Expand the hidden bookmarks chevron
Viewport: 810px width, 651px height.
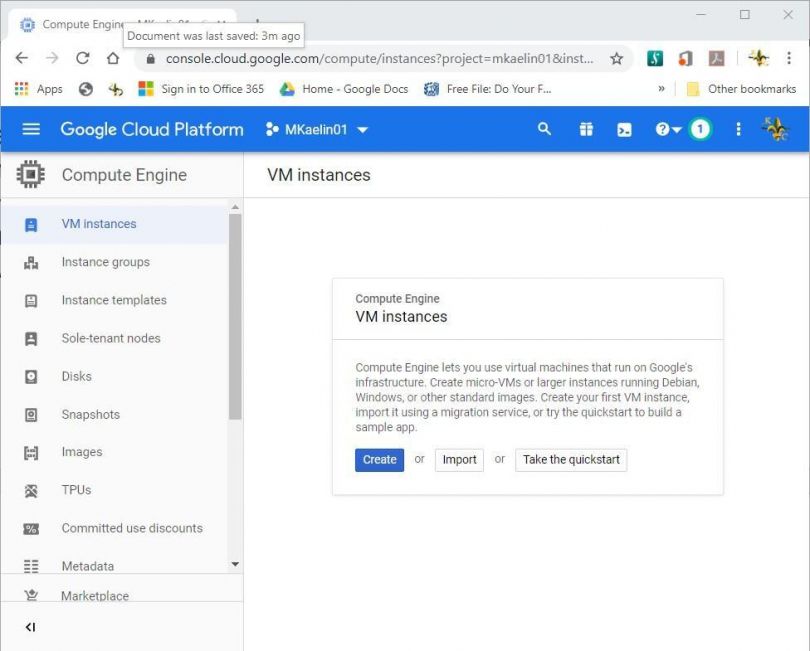[x=660, y=89]
